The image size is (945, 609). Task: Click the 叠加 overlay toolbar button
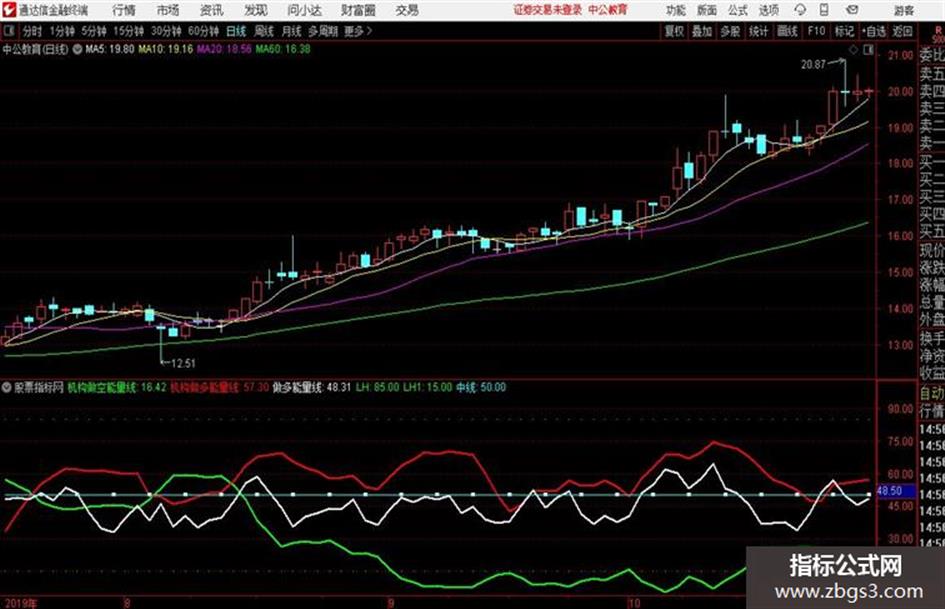click(x=702, y=31)
